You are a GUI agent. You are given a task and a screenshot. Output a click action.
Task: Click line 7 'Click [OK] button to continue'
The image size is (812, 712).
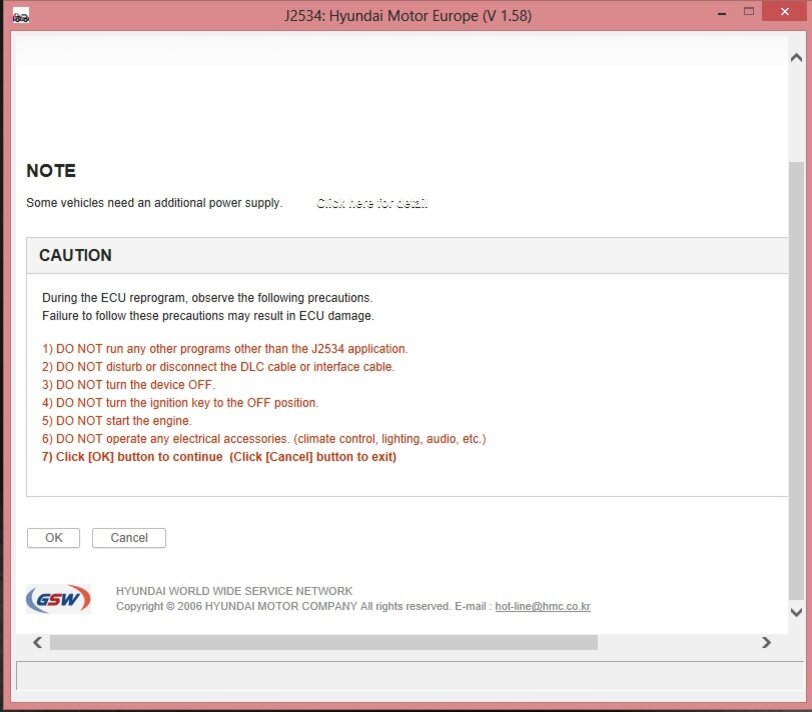click(219, 457)
